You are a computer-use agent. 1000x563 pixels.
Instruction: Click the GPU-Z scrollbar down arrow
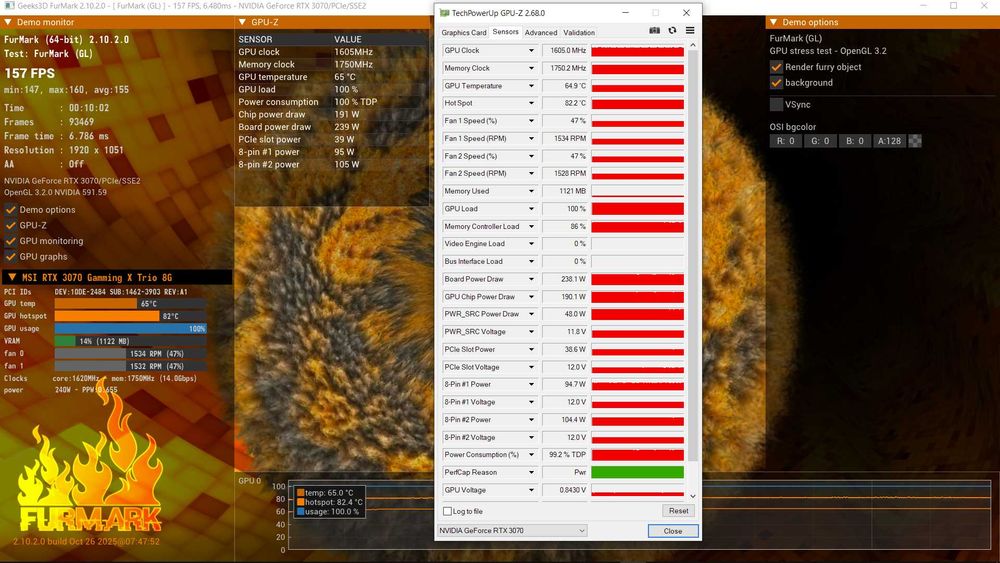point(693,496)
